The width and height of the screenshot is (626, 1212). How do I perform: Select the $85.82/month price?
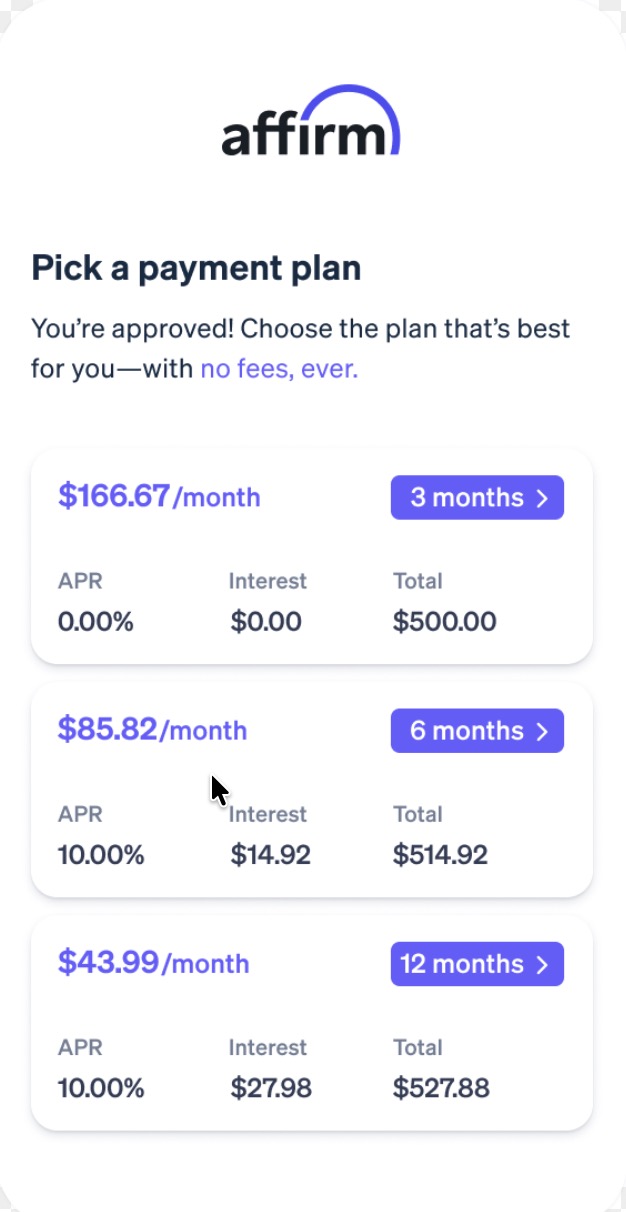point(152,729)
